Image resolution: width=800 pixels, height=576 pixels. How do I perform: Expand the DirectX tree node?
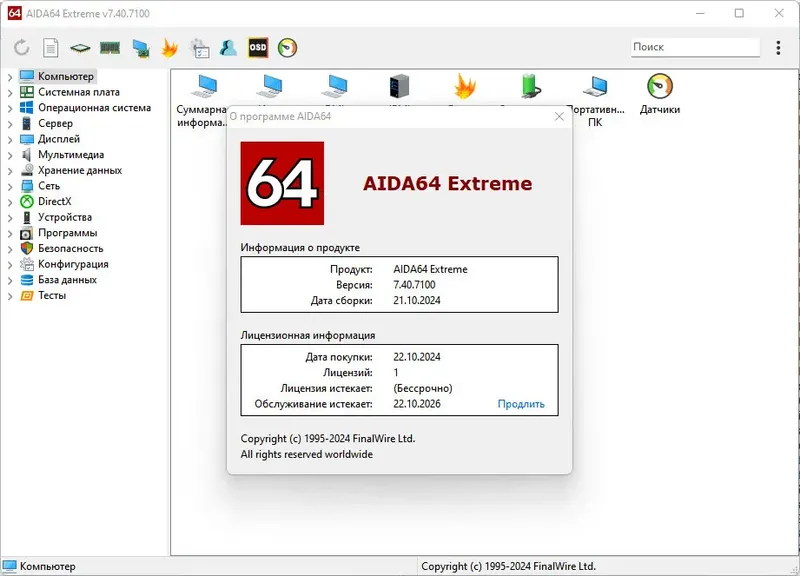(x=10, y=202)
